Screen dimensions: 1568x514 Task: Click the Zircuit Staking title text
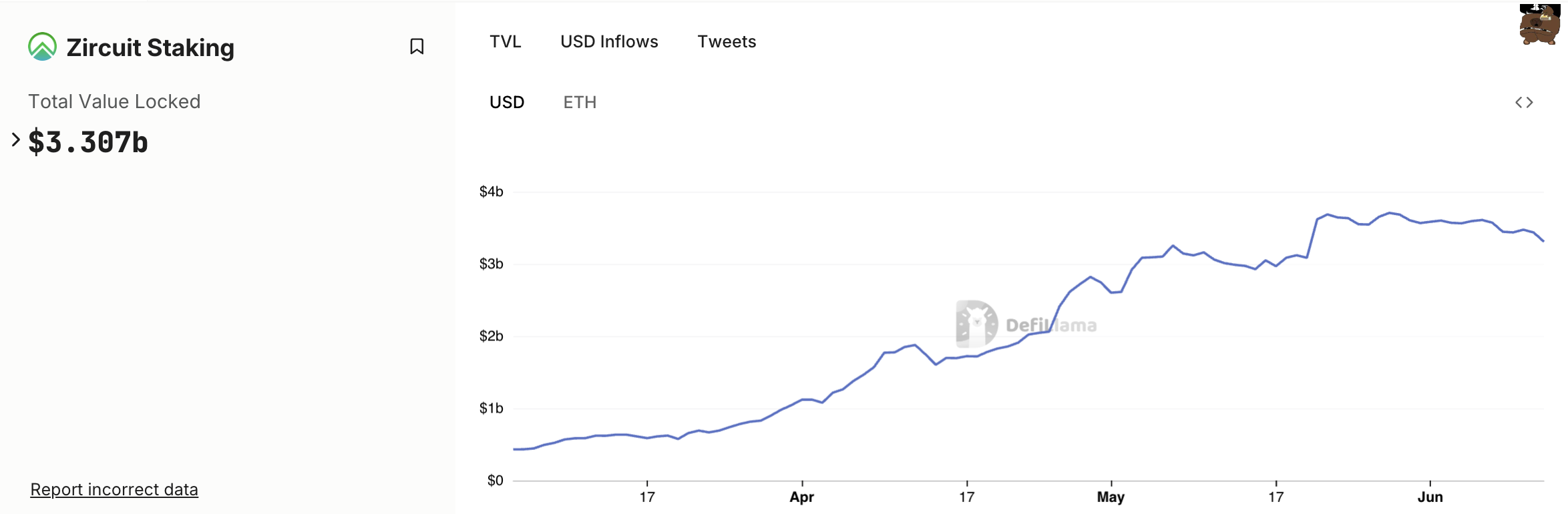[150, 47]
